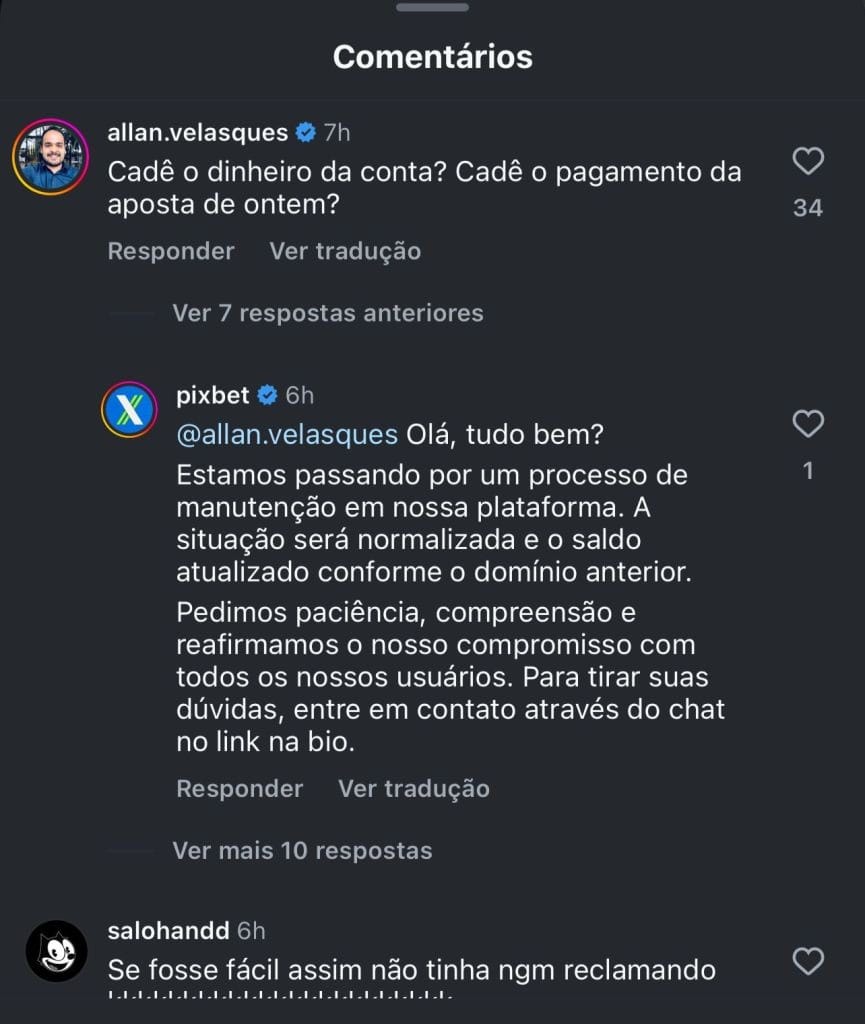Like pixbet's reply with the heart
Screen dimensions: 865x1024
807,424
